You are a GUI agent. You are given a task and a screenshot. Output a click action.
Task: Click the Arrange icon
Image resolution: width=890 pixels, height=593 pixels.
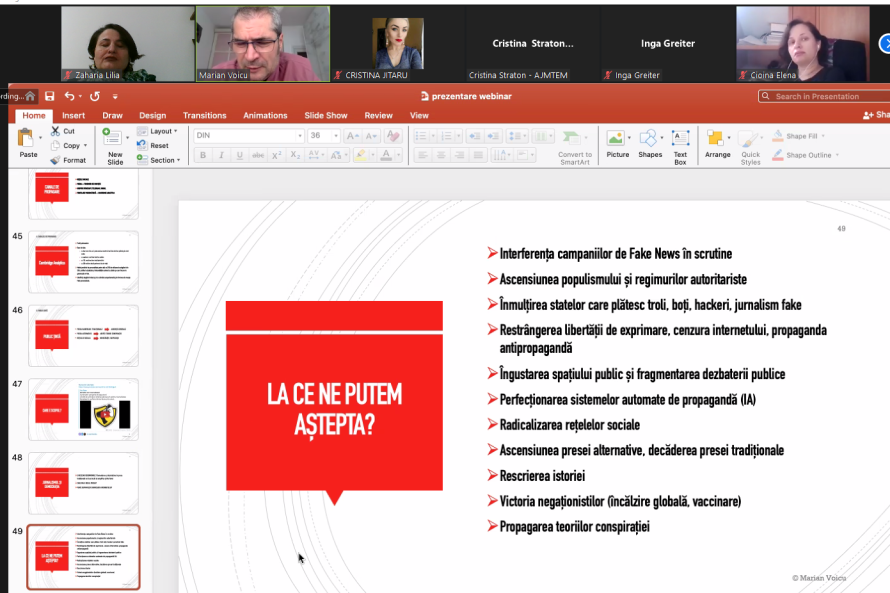coord(716,143)
